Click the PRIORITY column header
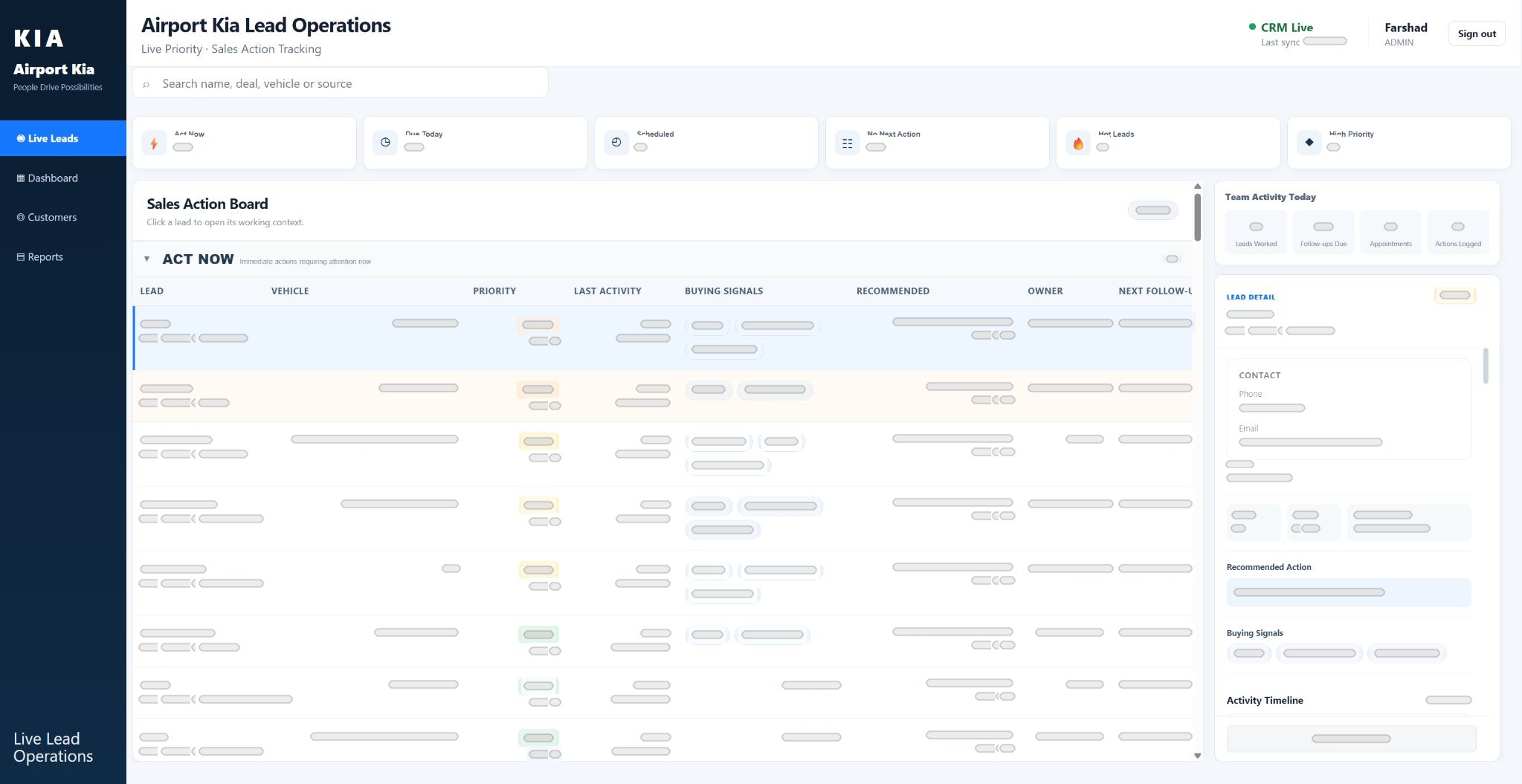 [x=494, y=291]
